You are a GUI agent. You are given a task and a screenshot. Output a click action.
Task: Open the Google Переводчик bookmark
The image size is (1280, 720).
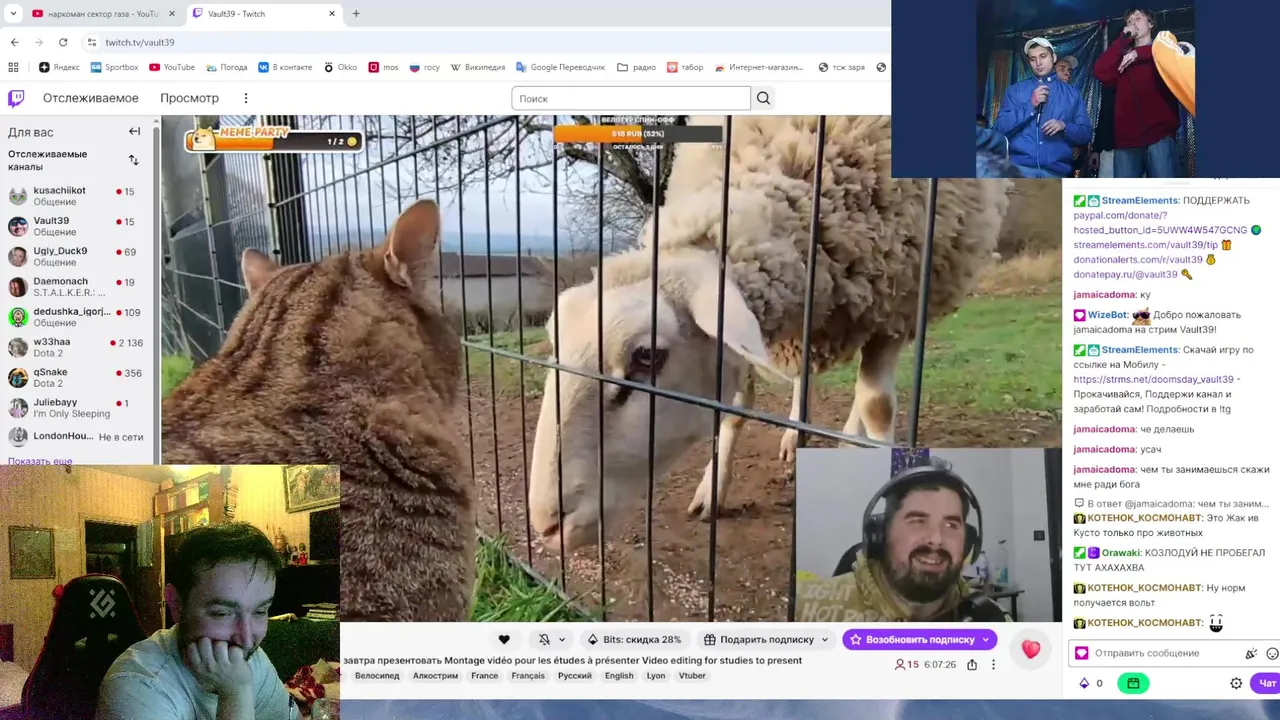[560, 67]
